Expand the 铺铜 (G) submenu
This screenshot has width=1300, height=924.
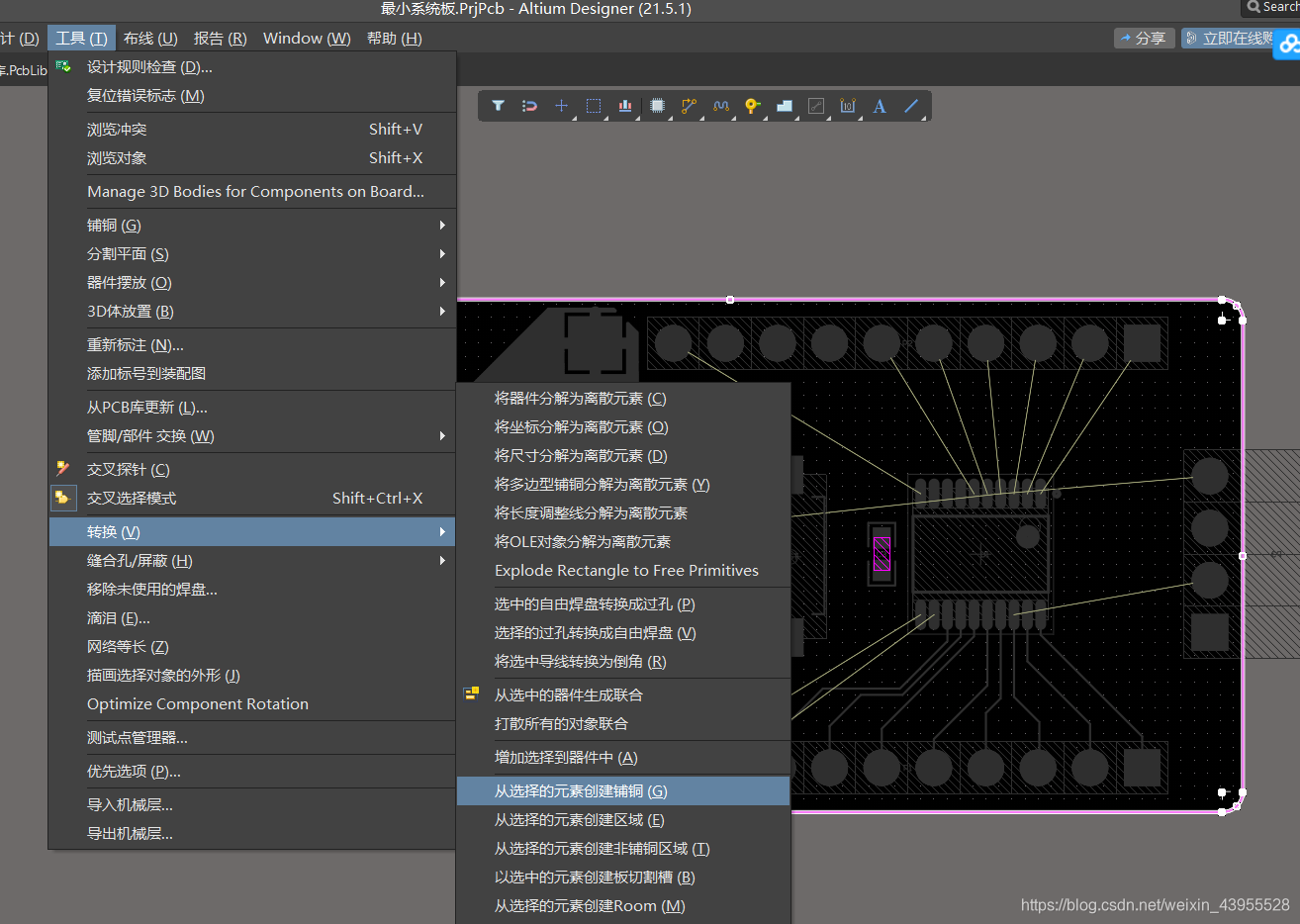114,226
